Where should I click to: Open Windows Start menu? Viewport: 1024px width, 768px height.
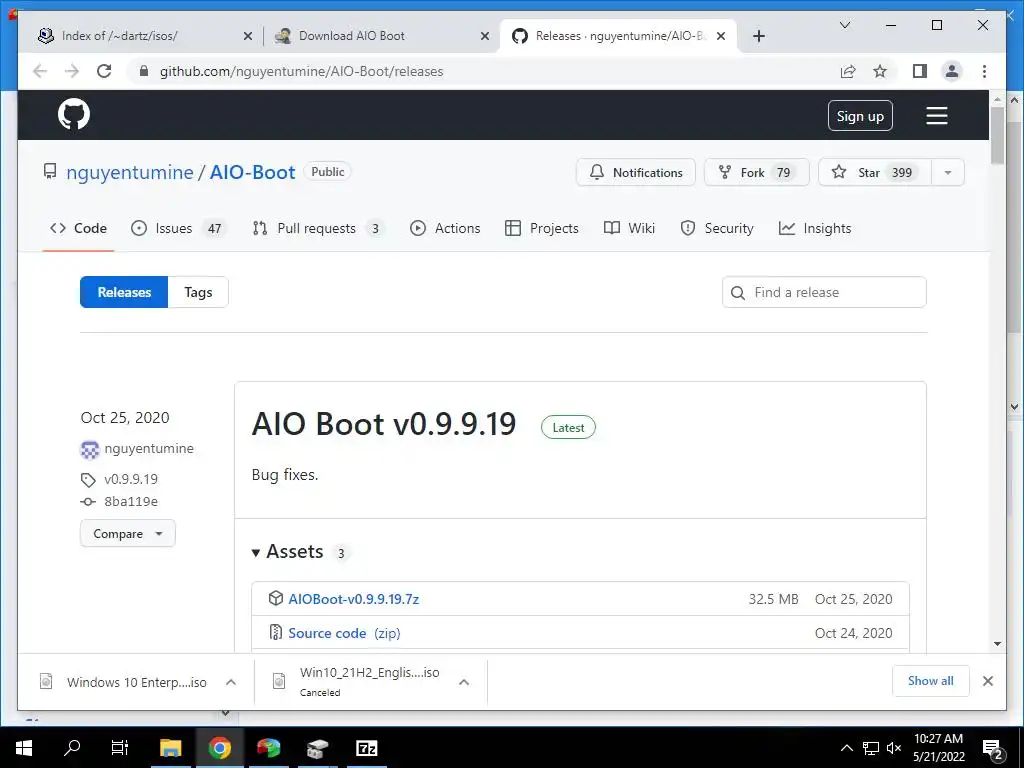tap(24, 748)
